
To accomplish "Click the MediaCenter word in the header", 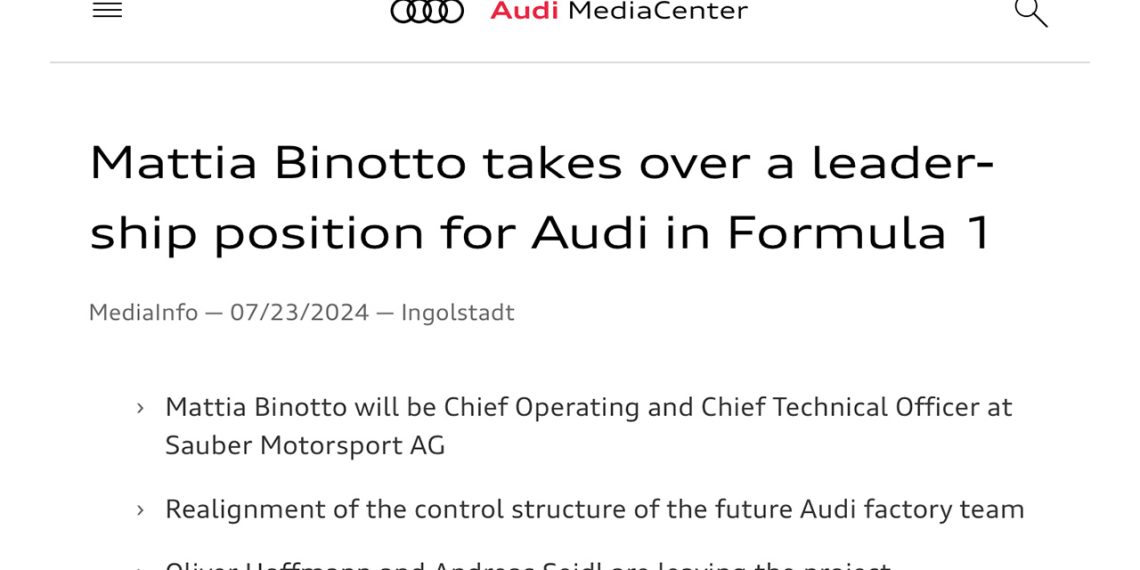I will pos(658,11).
